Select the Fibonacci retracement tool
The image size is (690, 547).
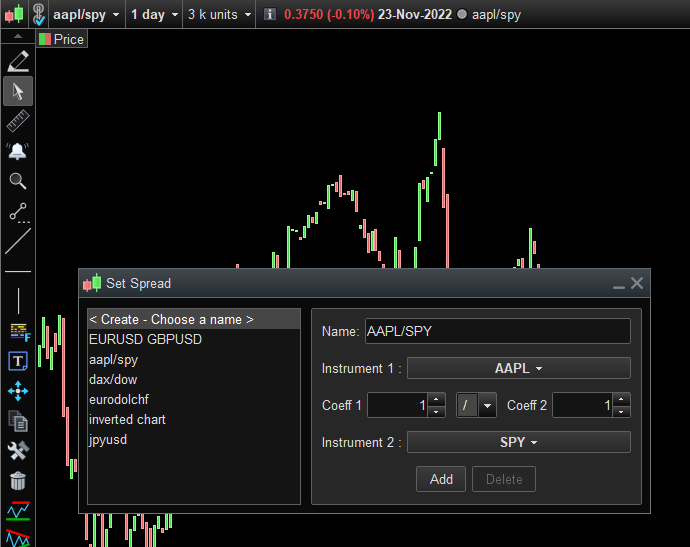pyautogui.click(x=19, y=332)
